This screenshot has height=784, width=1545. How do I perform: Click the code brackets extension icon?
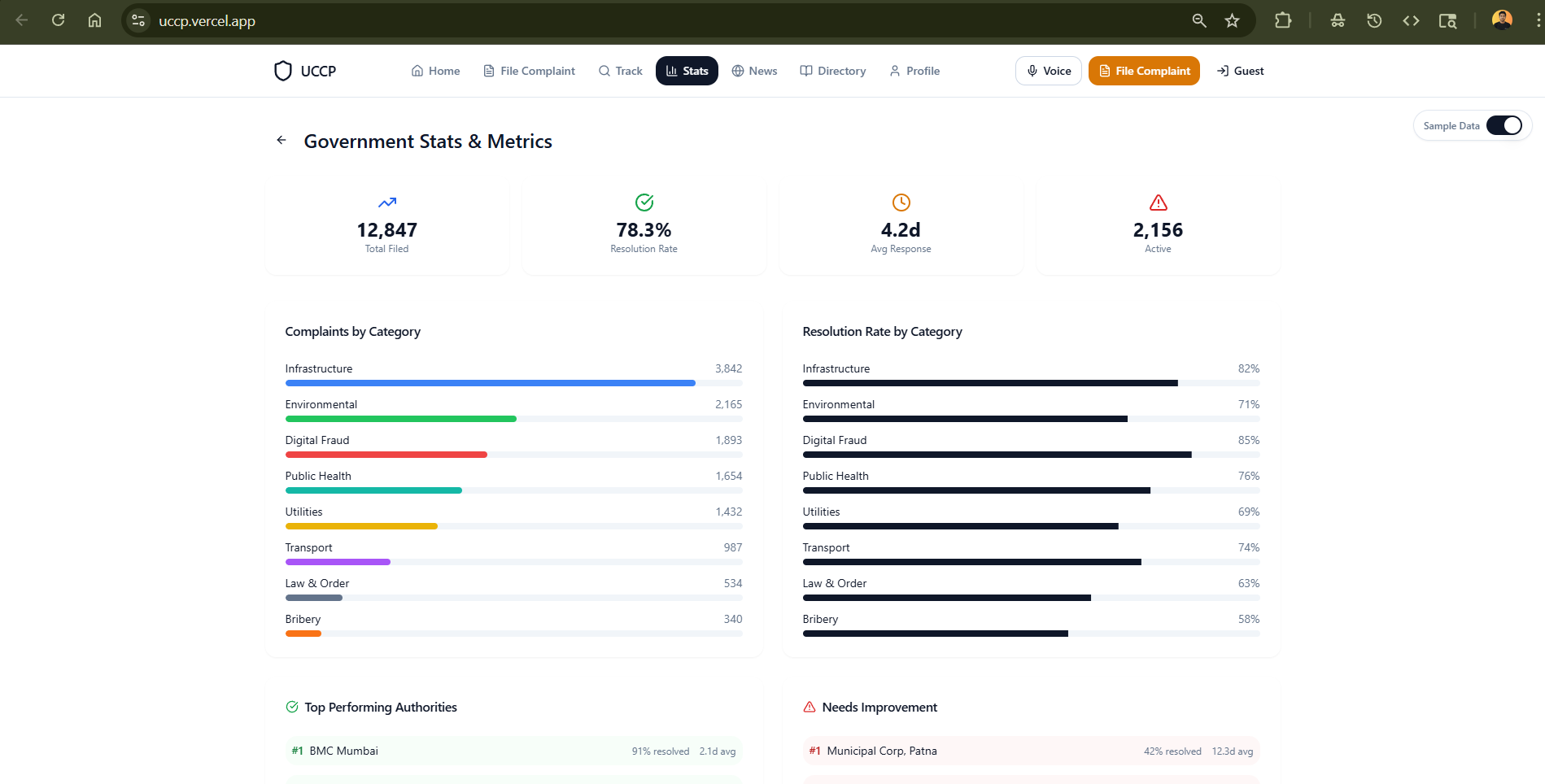1411,20
